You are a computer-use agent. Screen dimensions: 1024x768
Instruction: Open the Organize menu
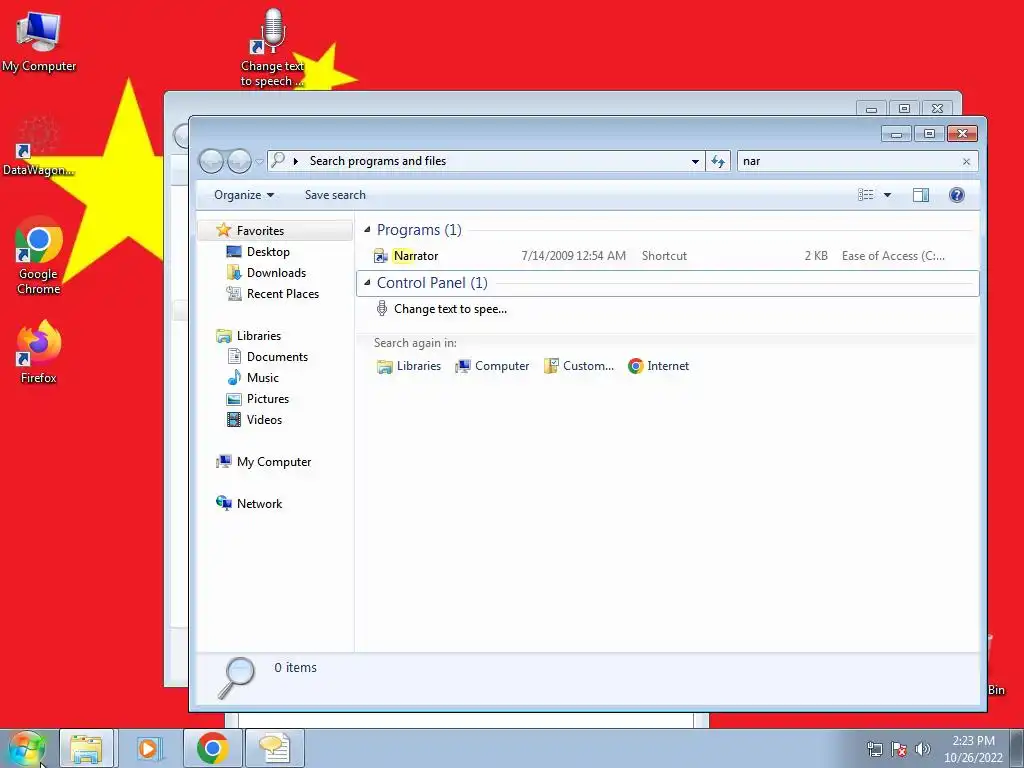tap(244, 195)
